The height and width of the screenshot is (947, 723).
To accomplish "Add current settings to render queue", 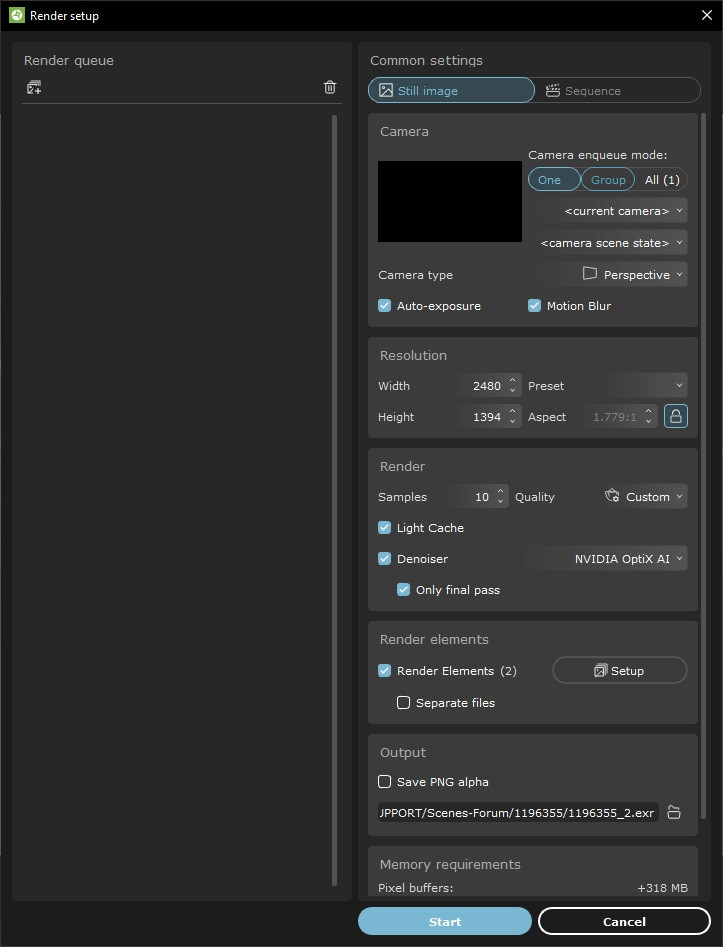I will coord(34,88).
